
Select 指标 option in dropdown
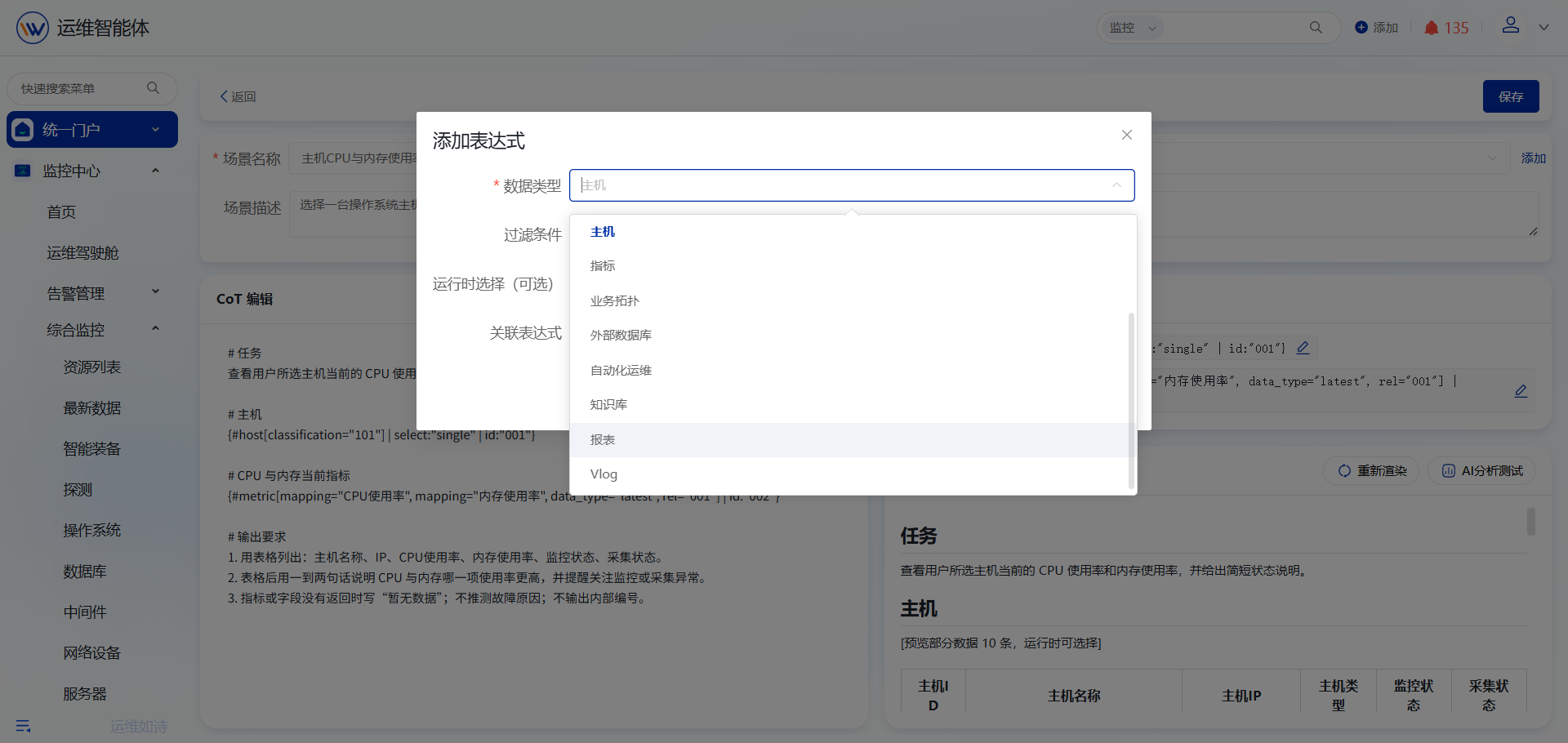point(849,266)
